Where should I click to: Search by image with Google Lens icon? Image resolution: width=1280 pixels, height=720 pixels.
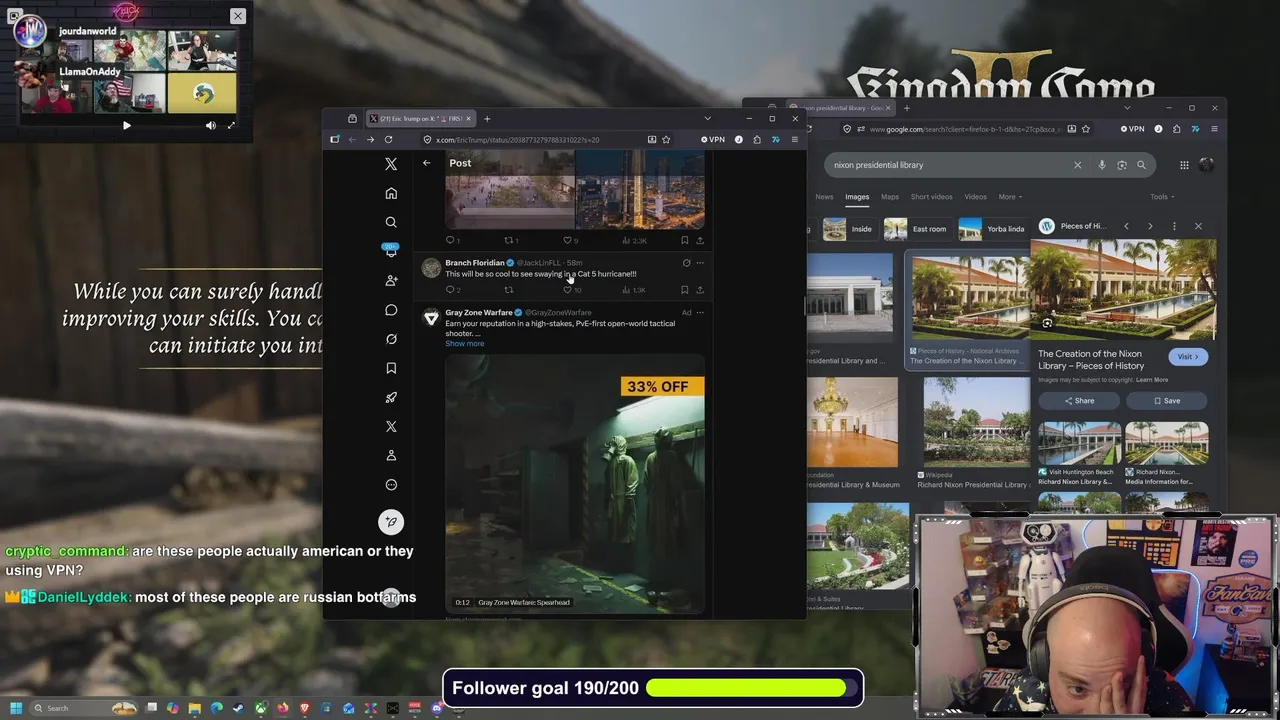1122,165
